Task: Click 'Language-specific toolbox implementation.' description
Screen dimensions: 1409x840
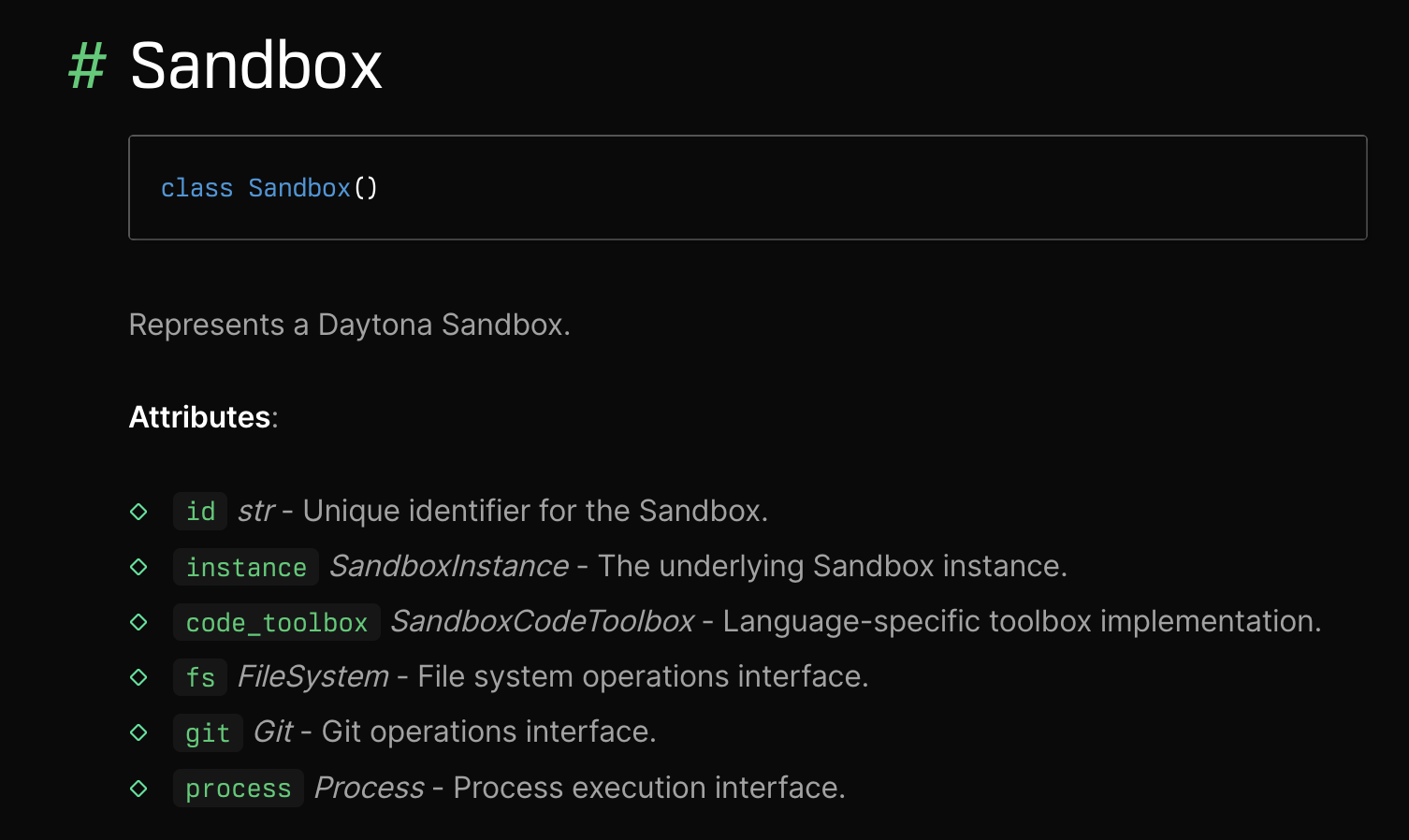Action: pyautogui.click(x=1022, y=621)
